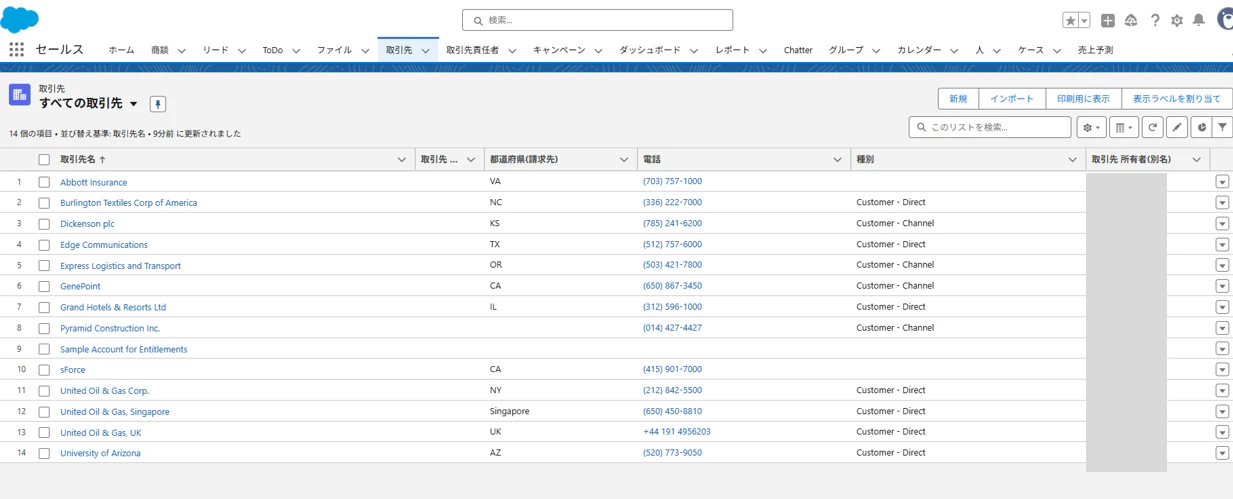Open the Favorites star icon
This screenshot has width=1233, height=499.
[1070, 20]
